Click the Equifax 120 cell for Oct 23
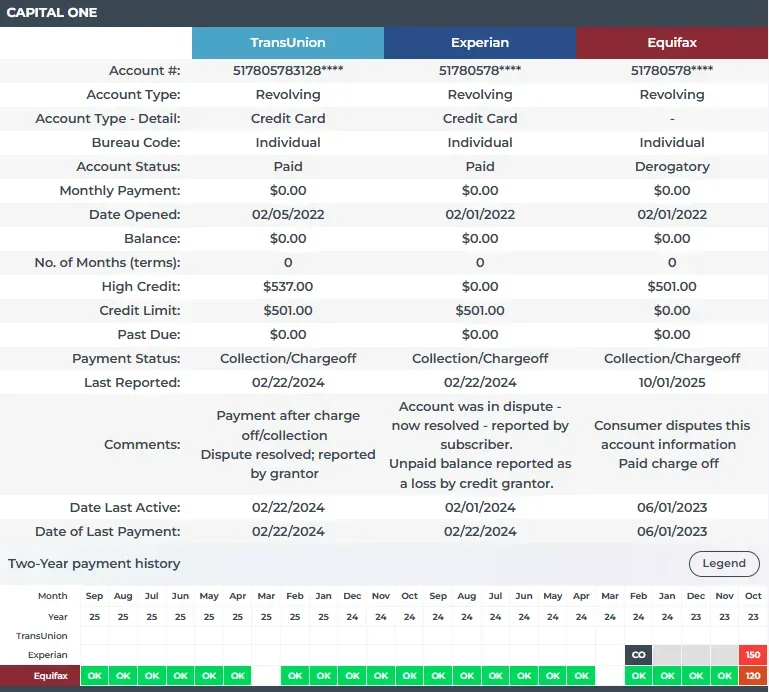769x692 pixels. (753, 676)
